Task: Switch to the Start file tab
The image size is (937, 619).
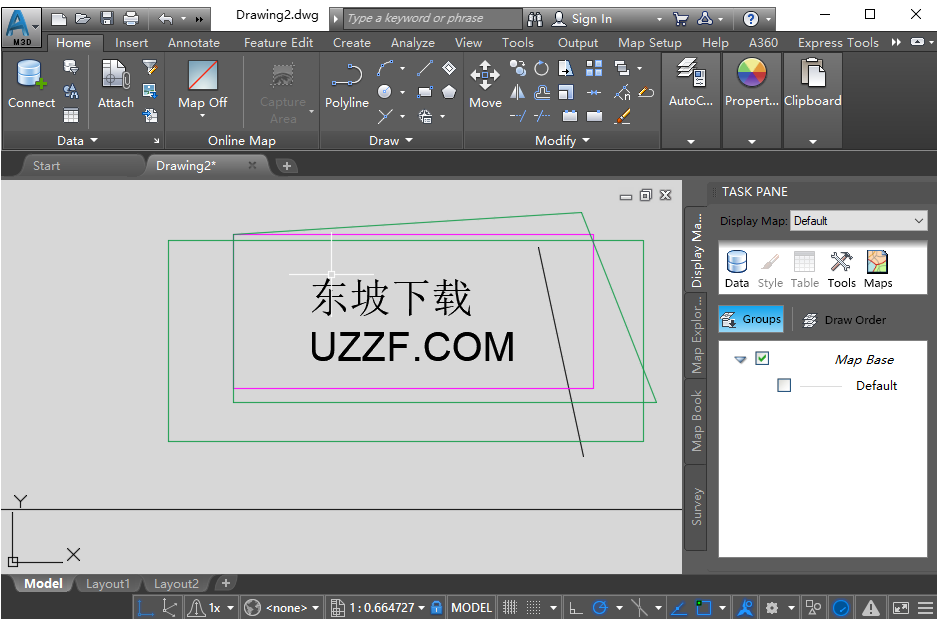Action: point(47,166)
